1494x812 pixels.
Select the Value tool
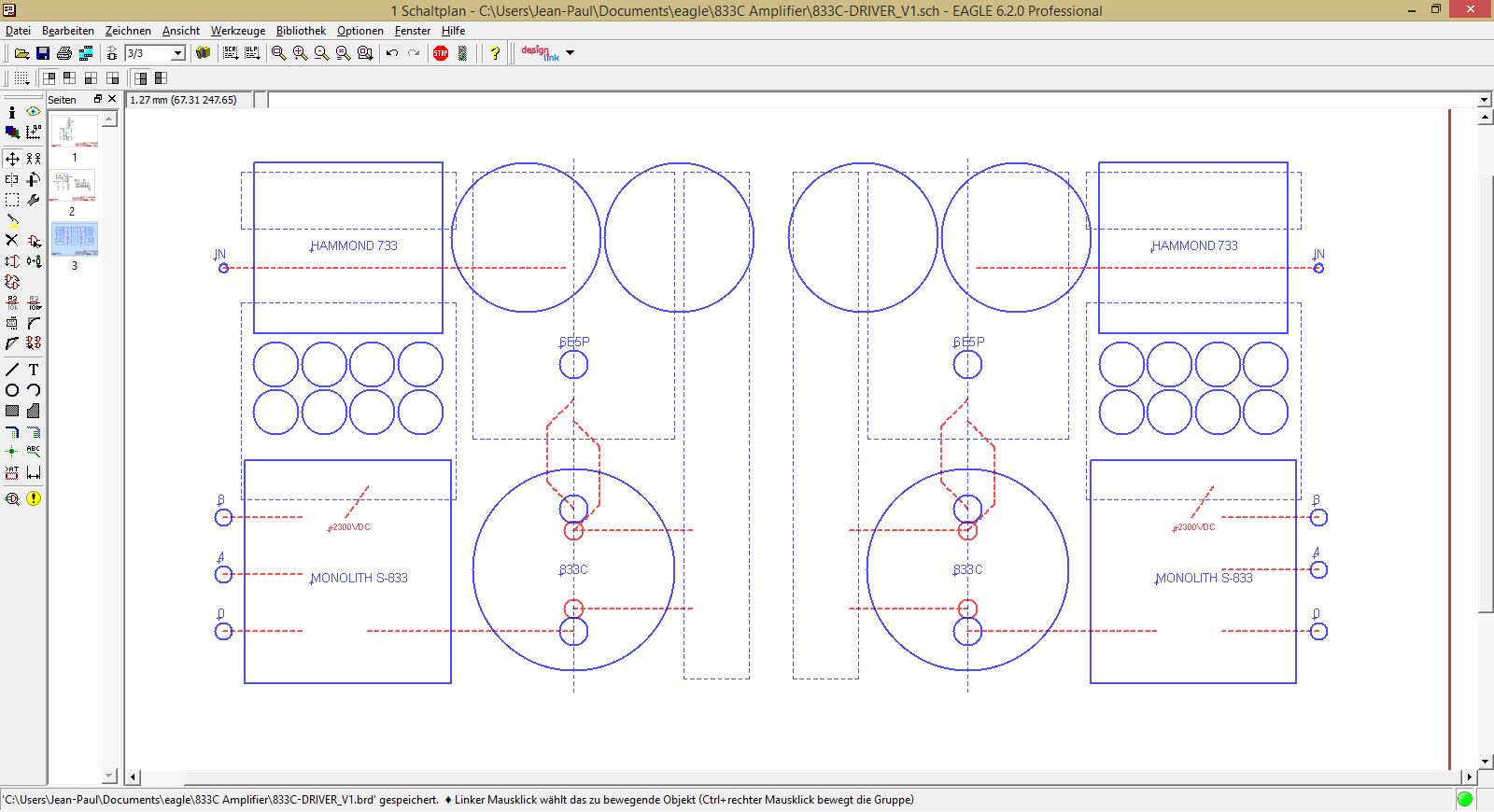point(34,302)
